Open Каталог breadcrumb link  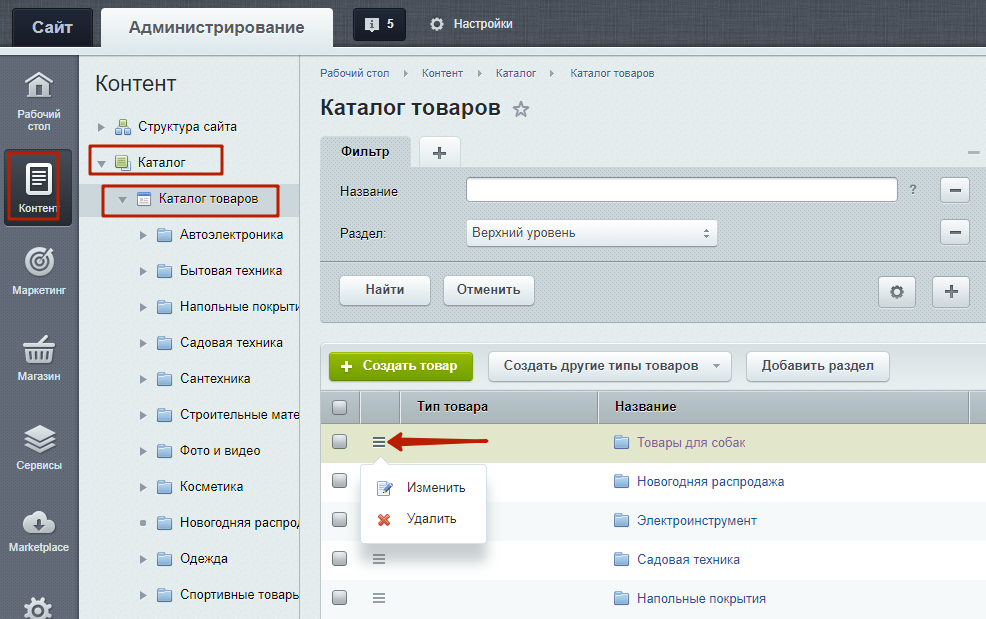pos(516,74)
